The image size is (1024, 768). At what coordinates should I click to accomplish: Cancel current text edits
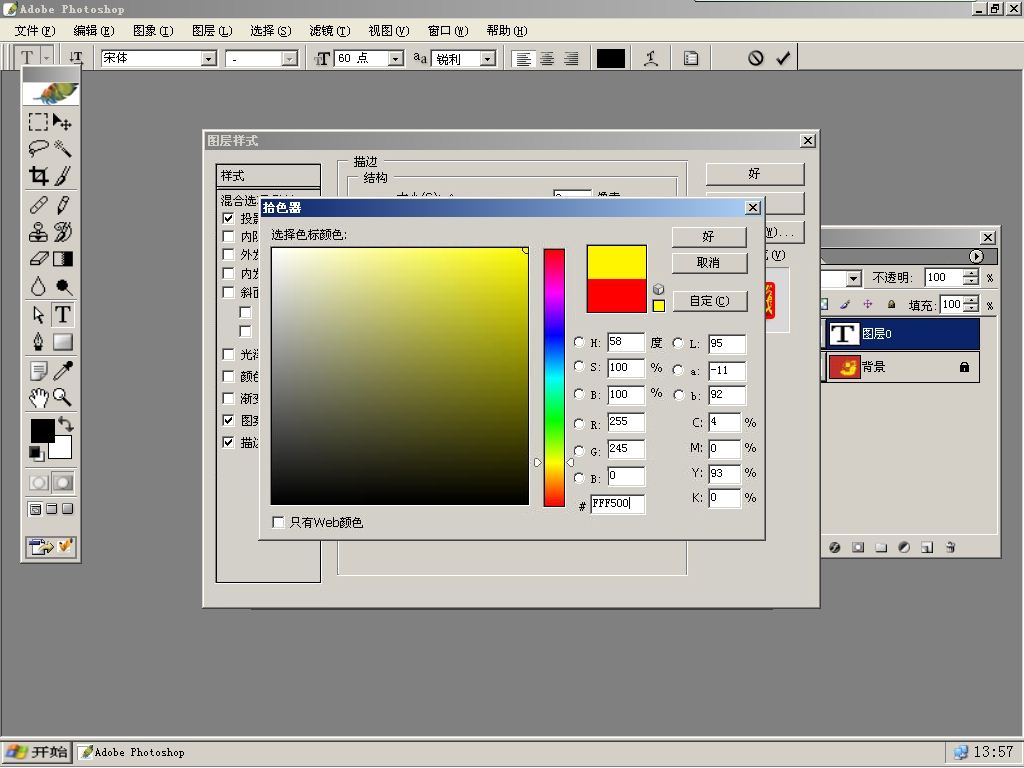(x=756, y=58)
